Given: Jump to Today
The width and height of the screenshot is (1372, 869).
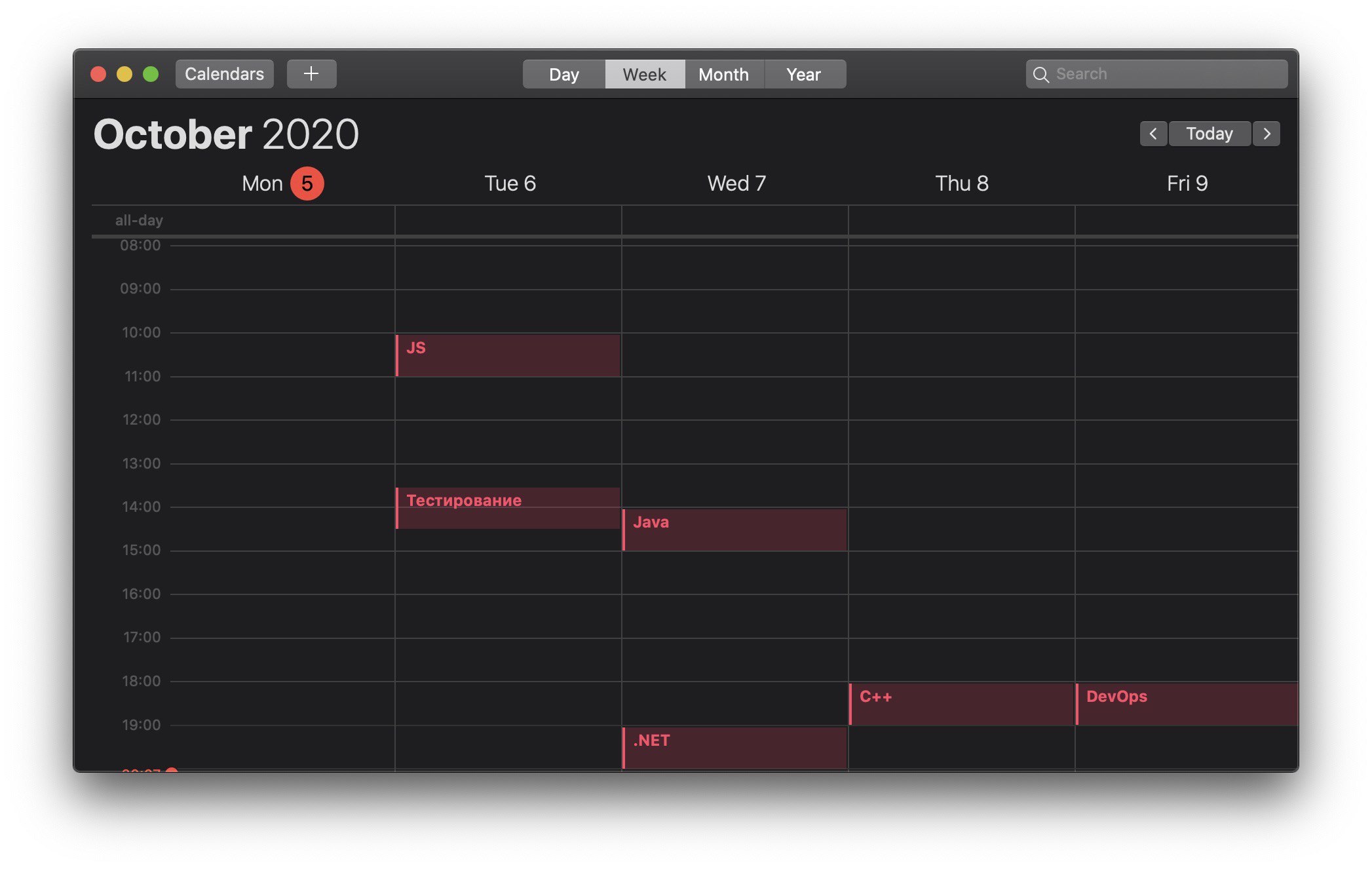Looking at the screenshot, I should tap(1210, 134).
